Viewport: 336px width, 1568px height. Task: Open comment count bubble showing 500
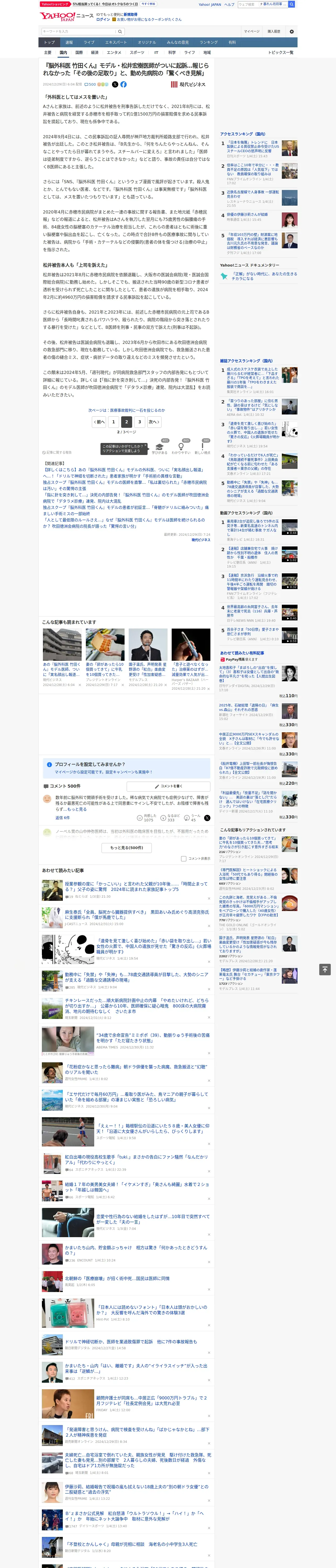pos(90,85)
